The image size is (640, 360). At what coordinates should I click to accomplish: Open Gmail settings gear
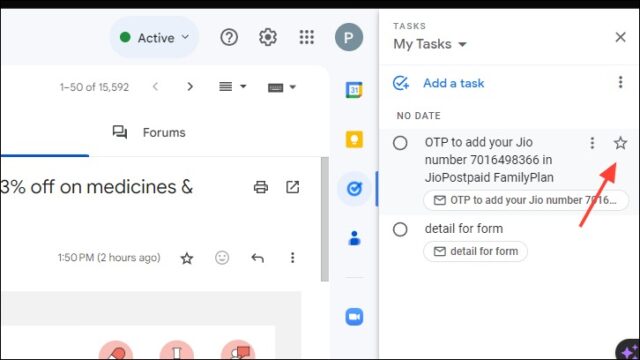pyautogui.click(x=268, y=37)
